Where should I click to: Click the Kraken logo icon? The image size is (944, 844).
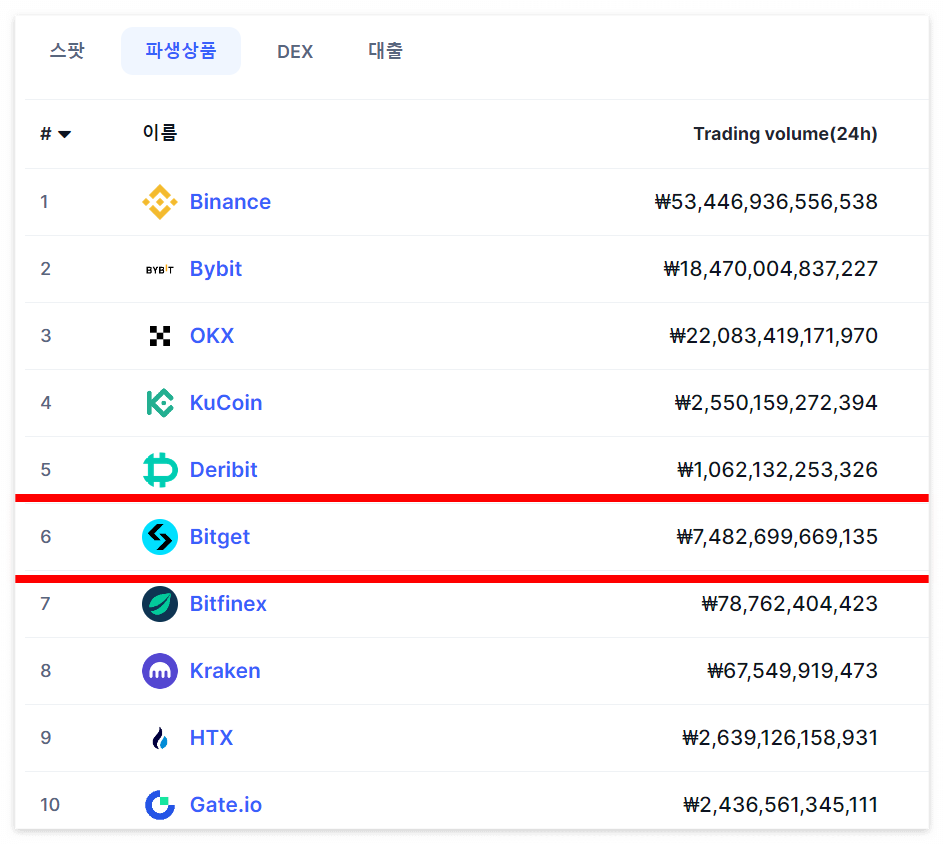tap(160, 671)
